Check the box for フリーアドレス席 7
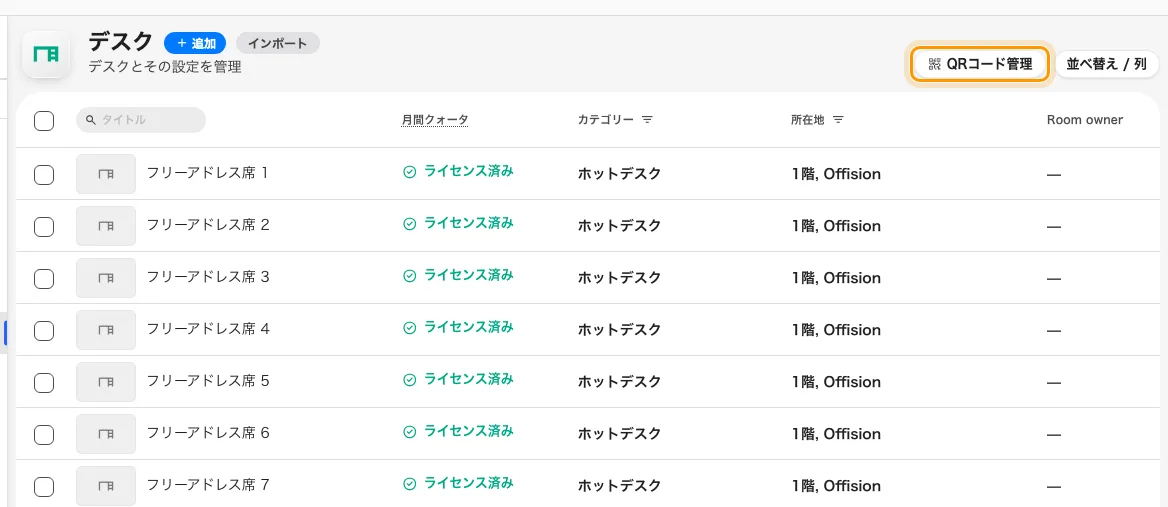The height and width of the screenshot is (507, 1168). pyautogui.click(x=44, y=488)
